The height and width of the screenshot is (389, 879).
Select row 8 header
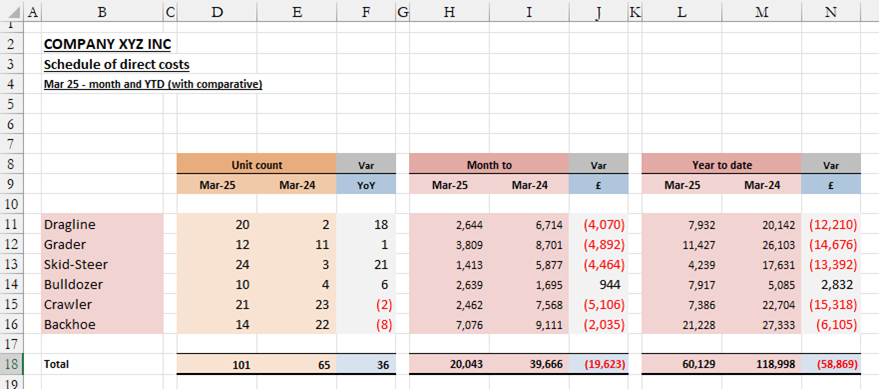tap(12, 165)
